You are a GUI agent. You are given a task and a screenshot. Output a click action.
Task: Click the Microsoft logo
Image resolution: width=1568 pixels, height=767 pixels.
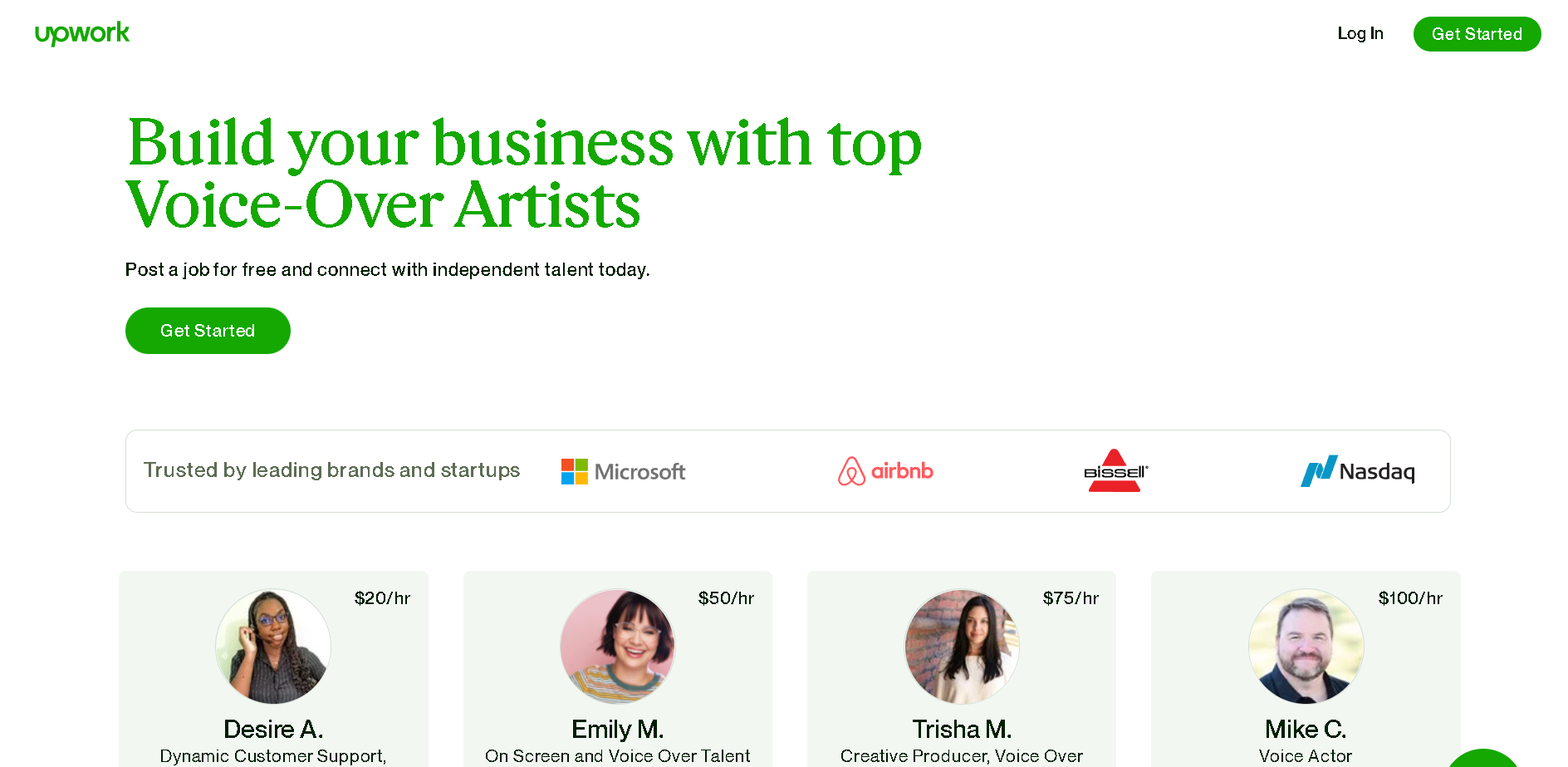point(623,471)
